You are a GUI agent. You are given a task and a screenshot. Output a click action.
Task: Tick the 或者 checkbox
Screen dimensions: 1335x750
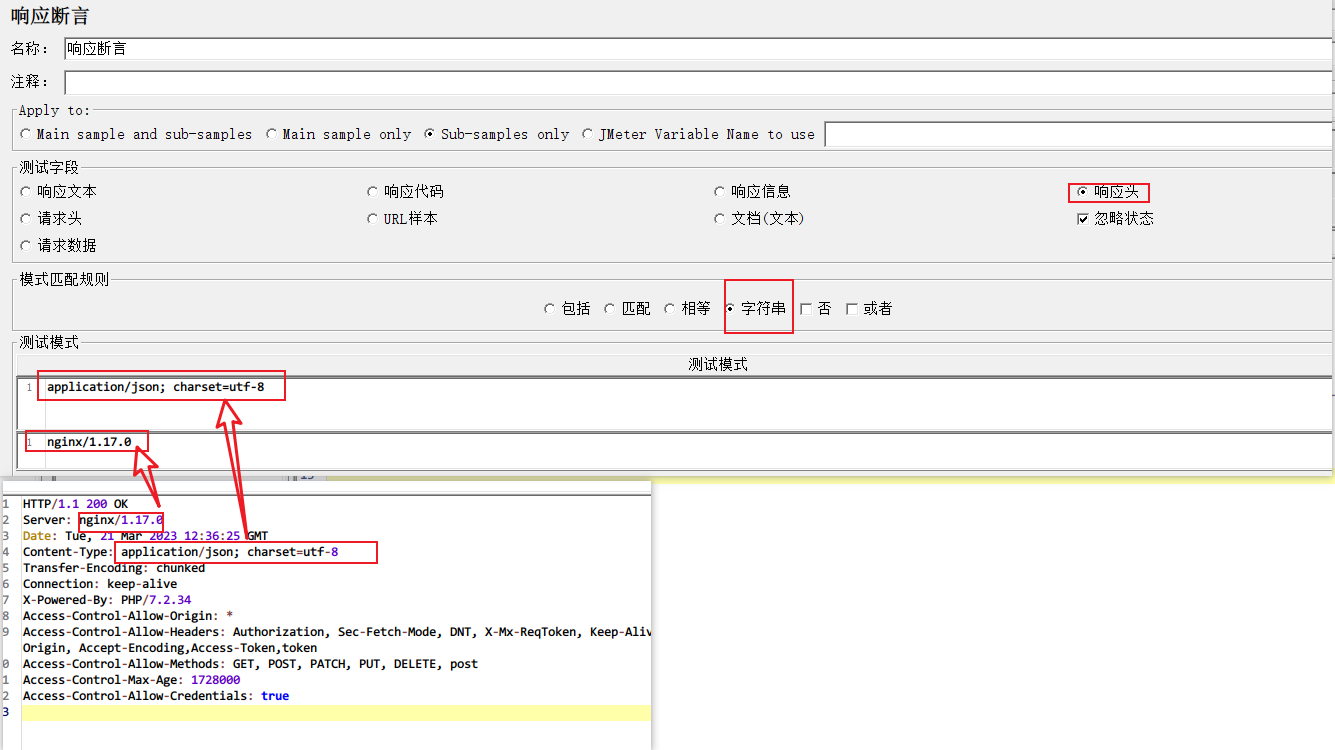[x=852, y=309]
